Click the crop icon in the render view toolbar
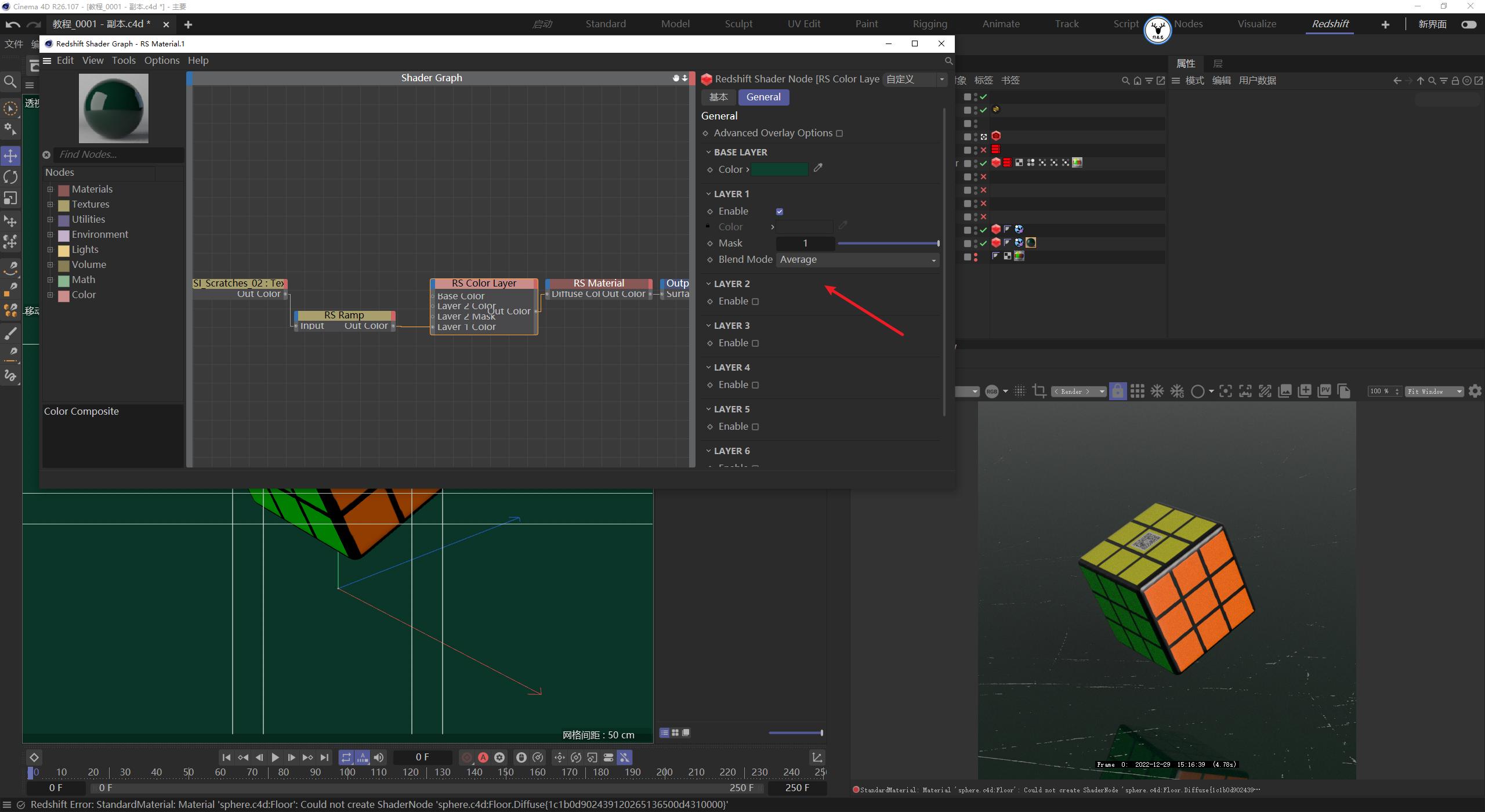Viewport: 1485px width, 812px height. (x=1040, y=391)
